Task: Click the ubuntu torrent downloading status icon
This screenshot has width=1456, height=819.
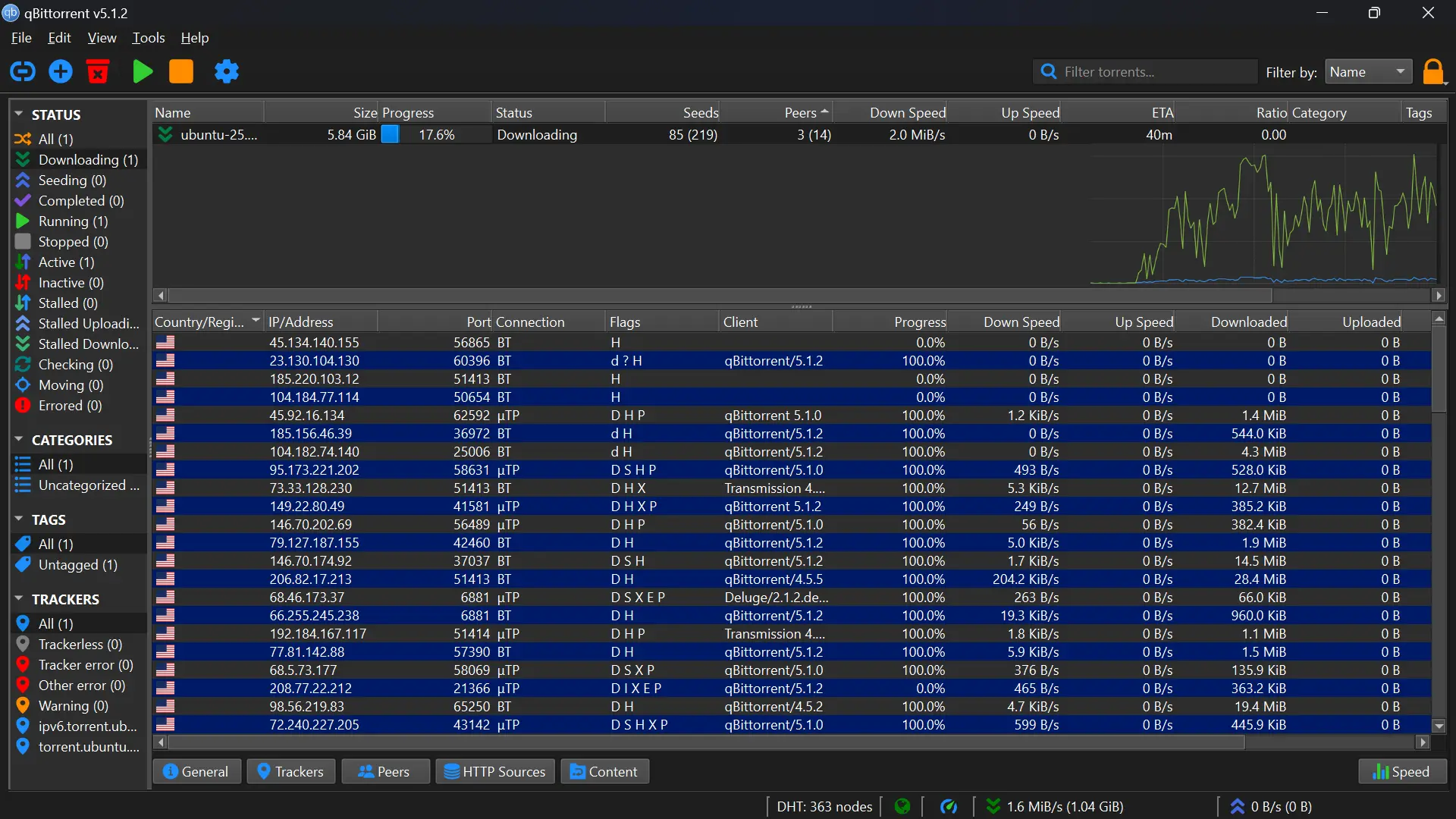Action: (x=165, y=134)
